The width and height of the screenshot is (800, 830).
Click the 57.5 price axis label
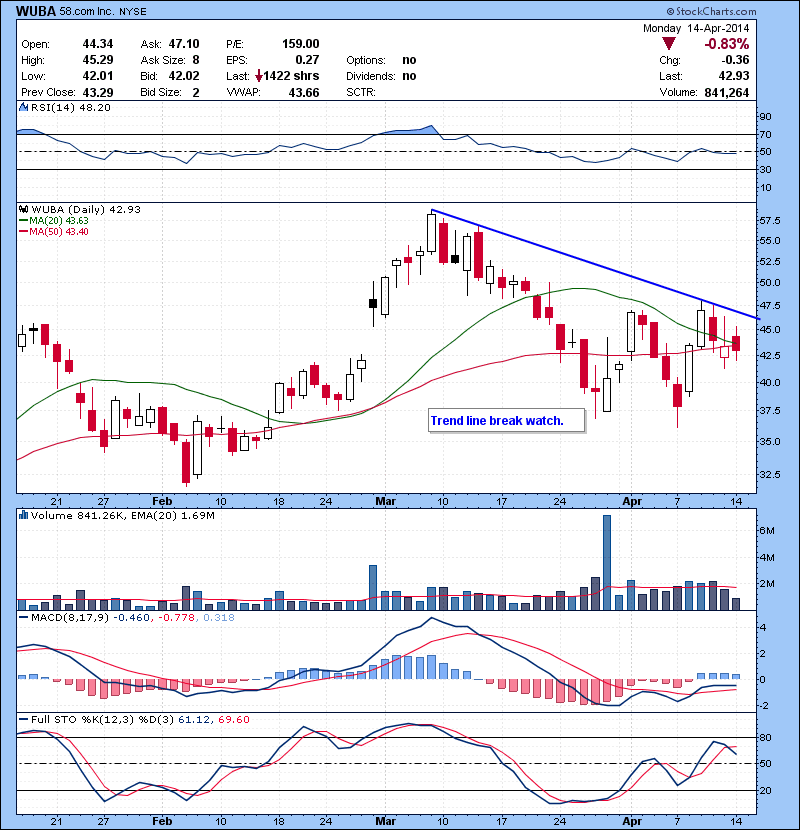pyautogui.click(x=769, y=220)
